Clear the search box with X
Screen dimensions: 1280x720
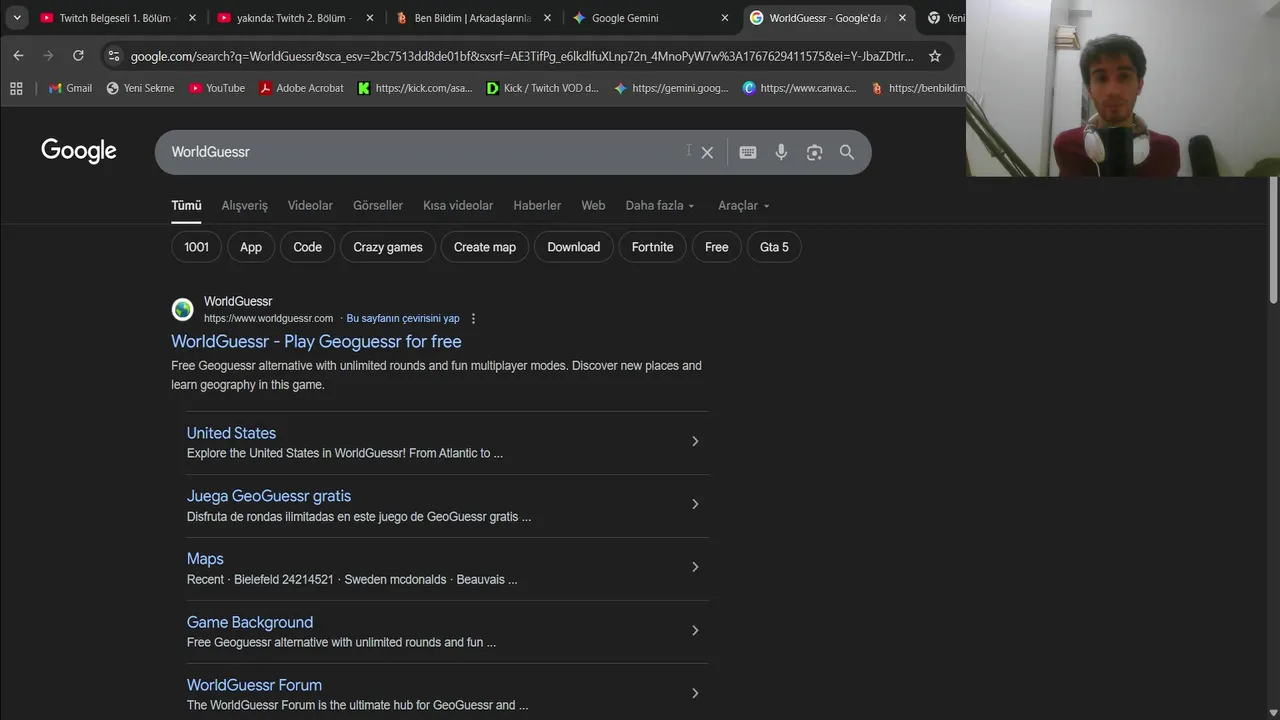[x=707, y=152]
